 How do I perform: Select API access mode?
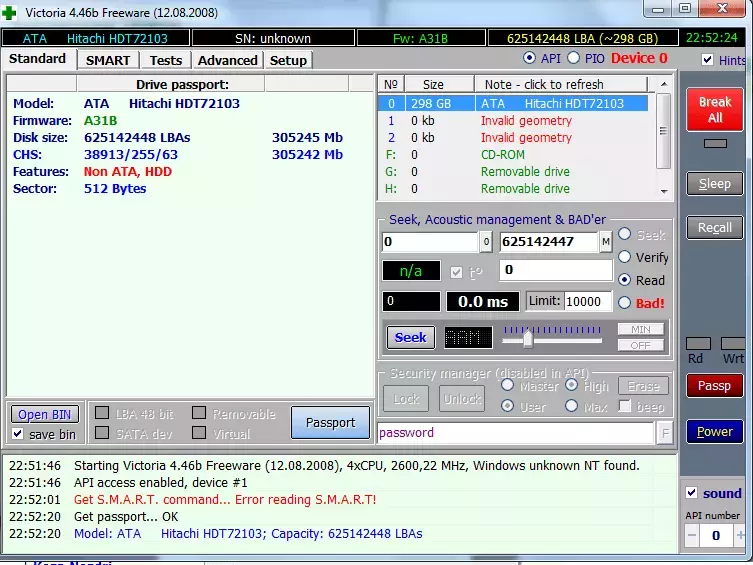coord(529,58)
